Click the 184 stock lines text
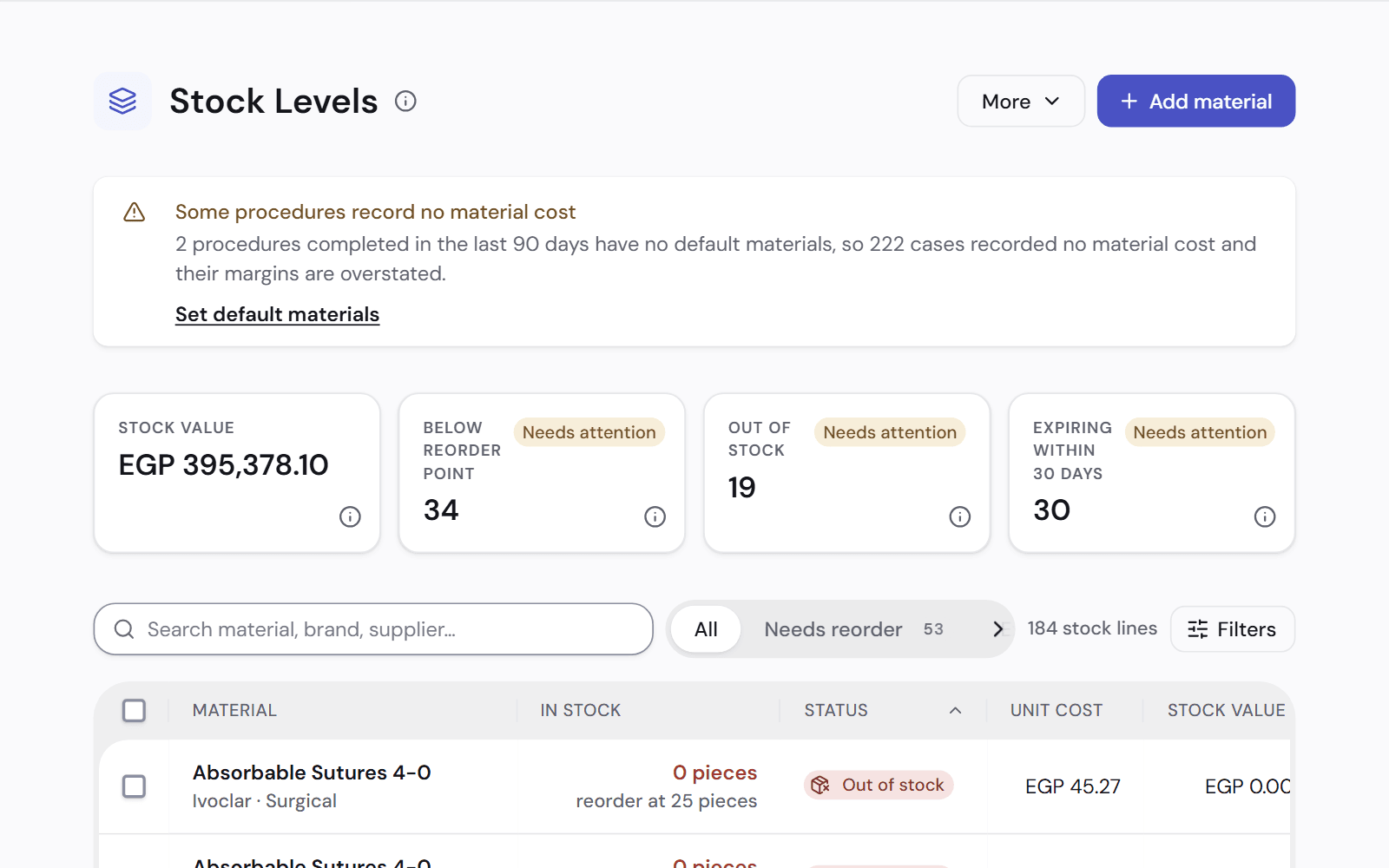 click(x=1092, y=628)
